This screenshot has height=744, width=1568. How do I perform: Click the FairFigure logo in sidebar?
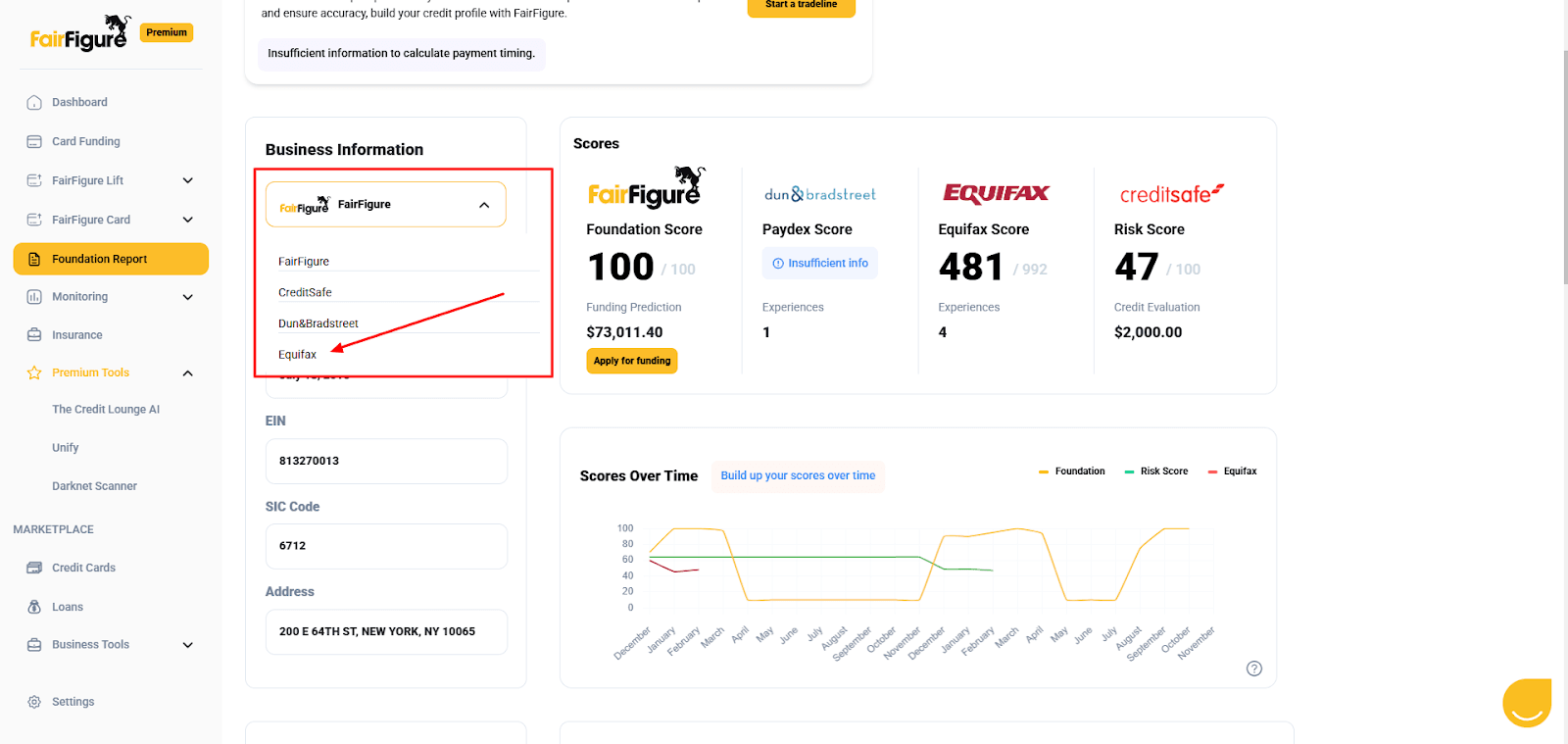(80, 33)
